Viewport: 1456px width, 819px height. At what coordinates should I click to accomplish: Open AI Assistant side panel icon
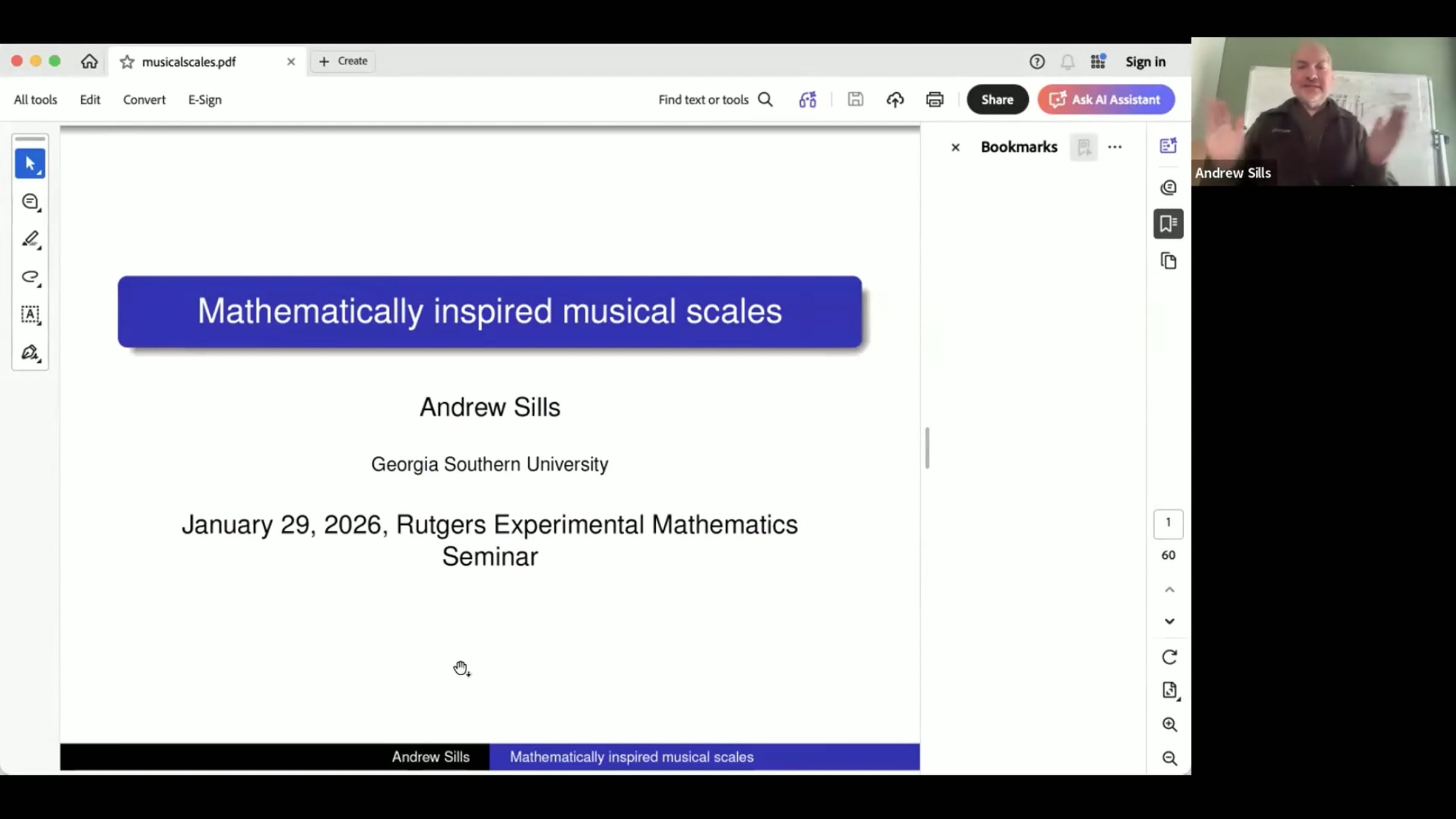(x=1168, y=146)
